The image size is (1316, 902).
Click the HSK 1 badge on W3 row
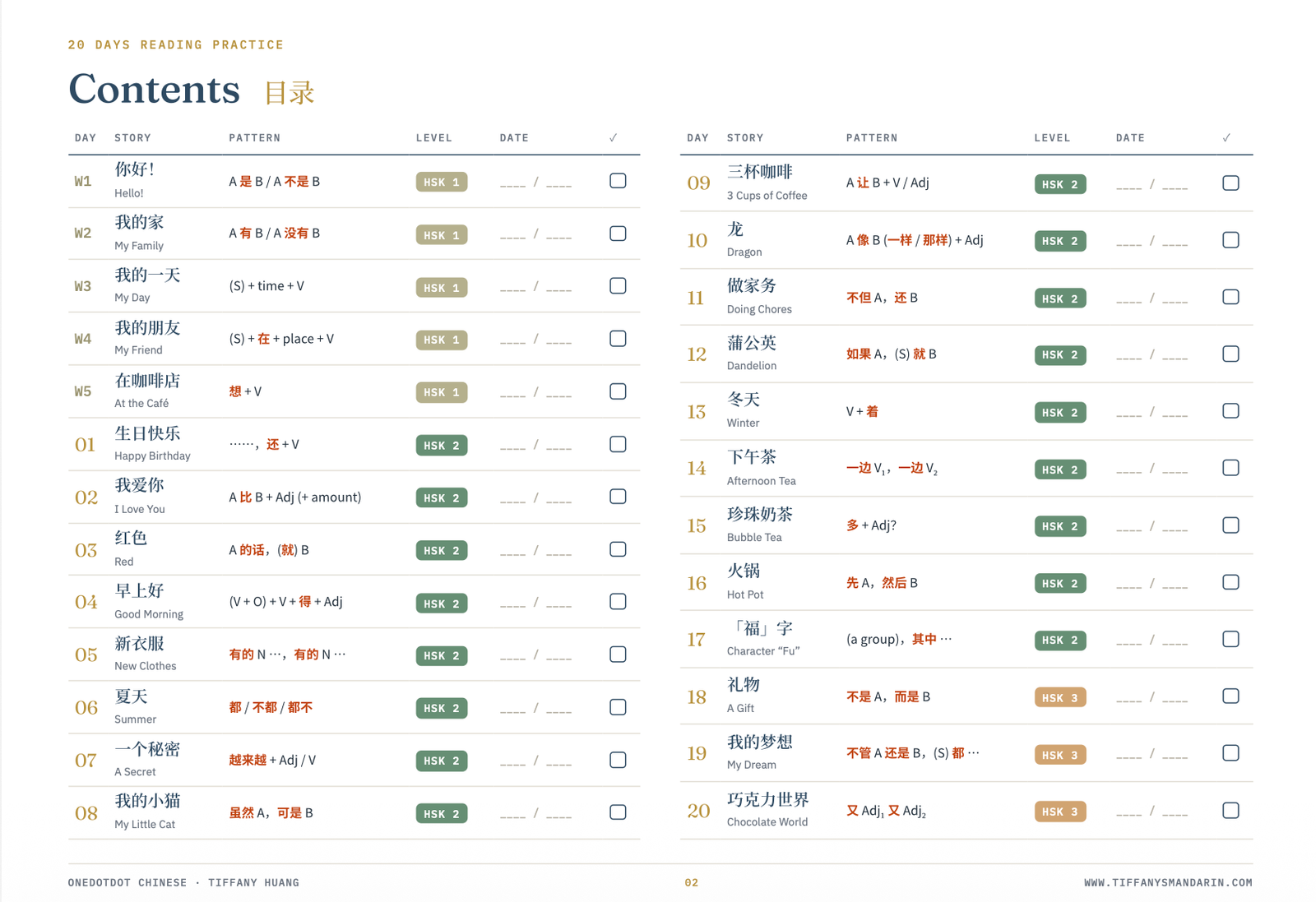[442, 288]
